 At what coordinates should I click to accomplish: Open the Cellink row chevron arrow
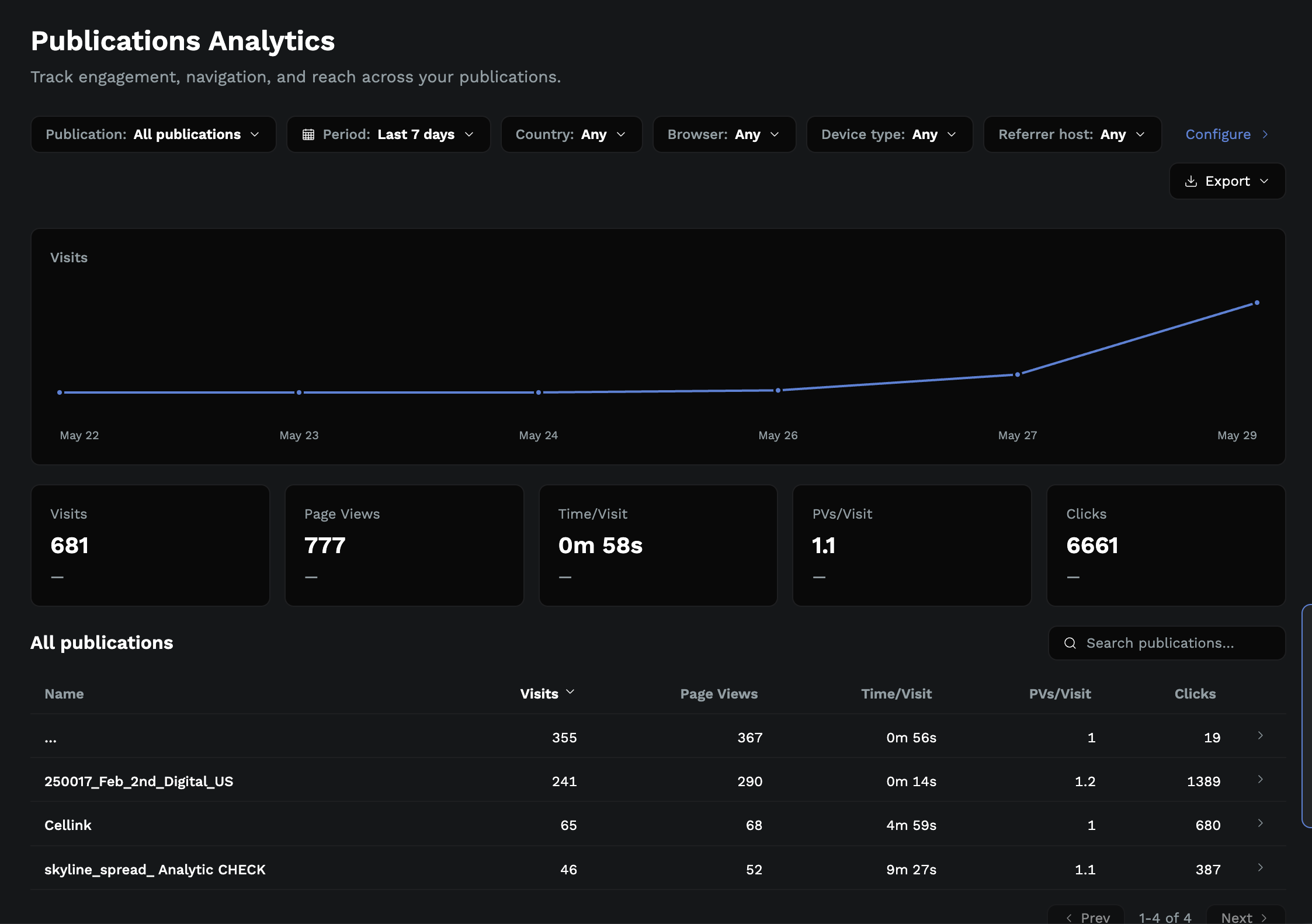click(1260, 824)
